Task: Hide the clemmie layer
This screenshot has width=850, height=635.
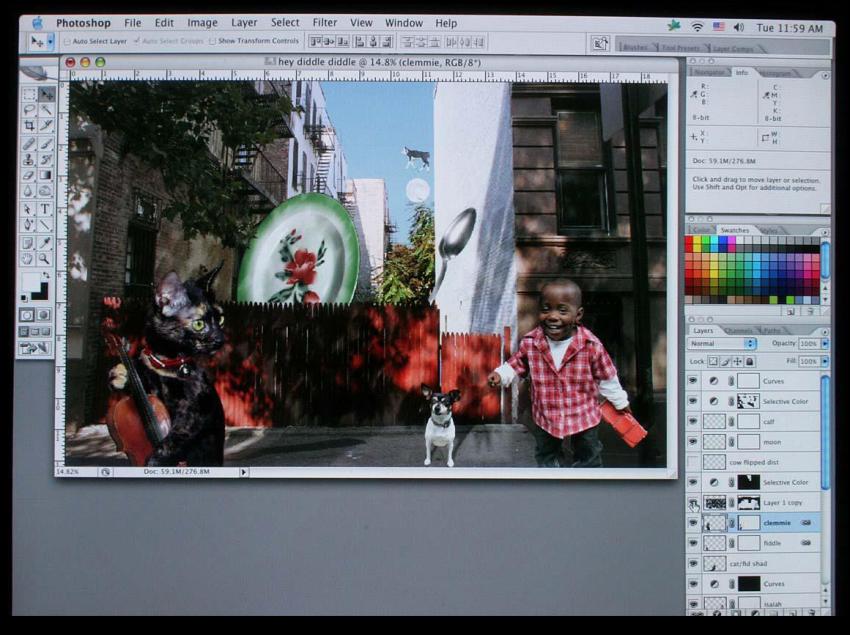Action: [692, 523]
